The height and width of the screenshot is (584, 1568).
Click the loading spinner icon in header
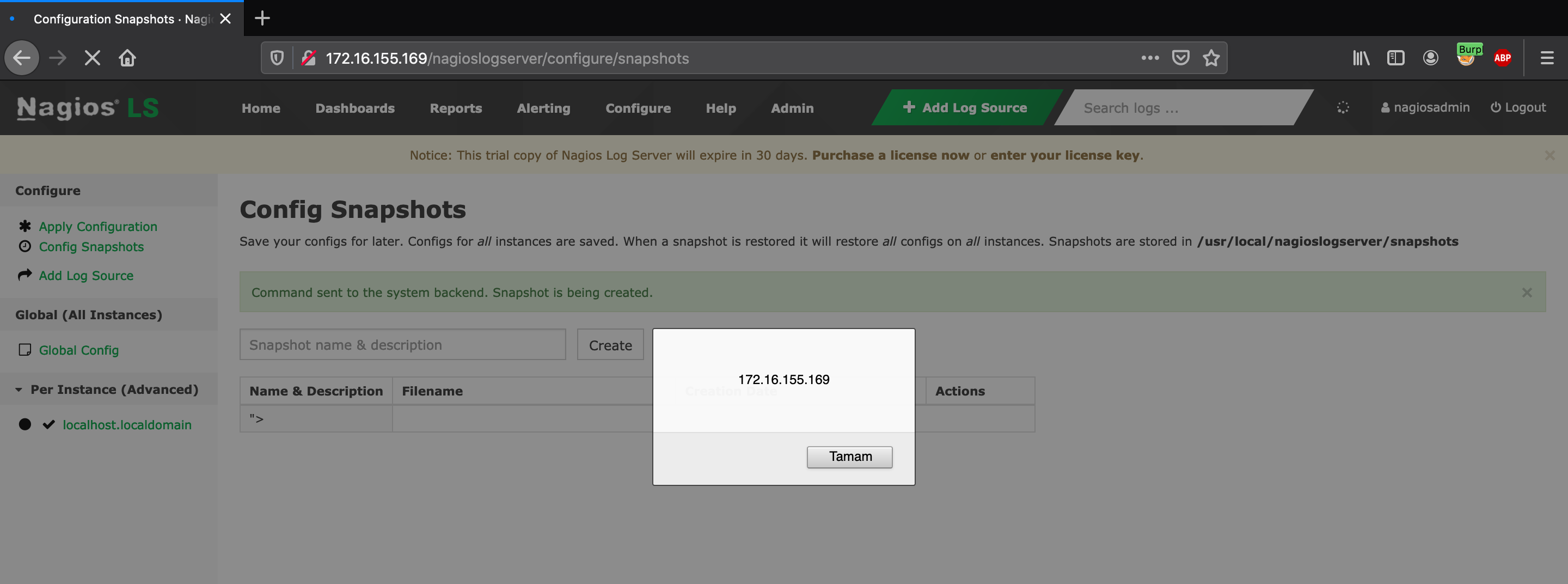(1343, 107)
